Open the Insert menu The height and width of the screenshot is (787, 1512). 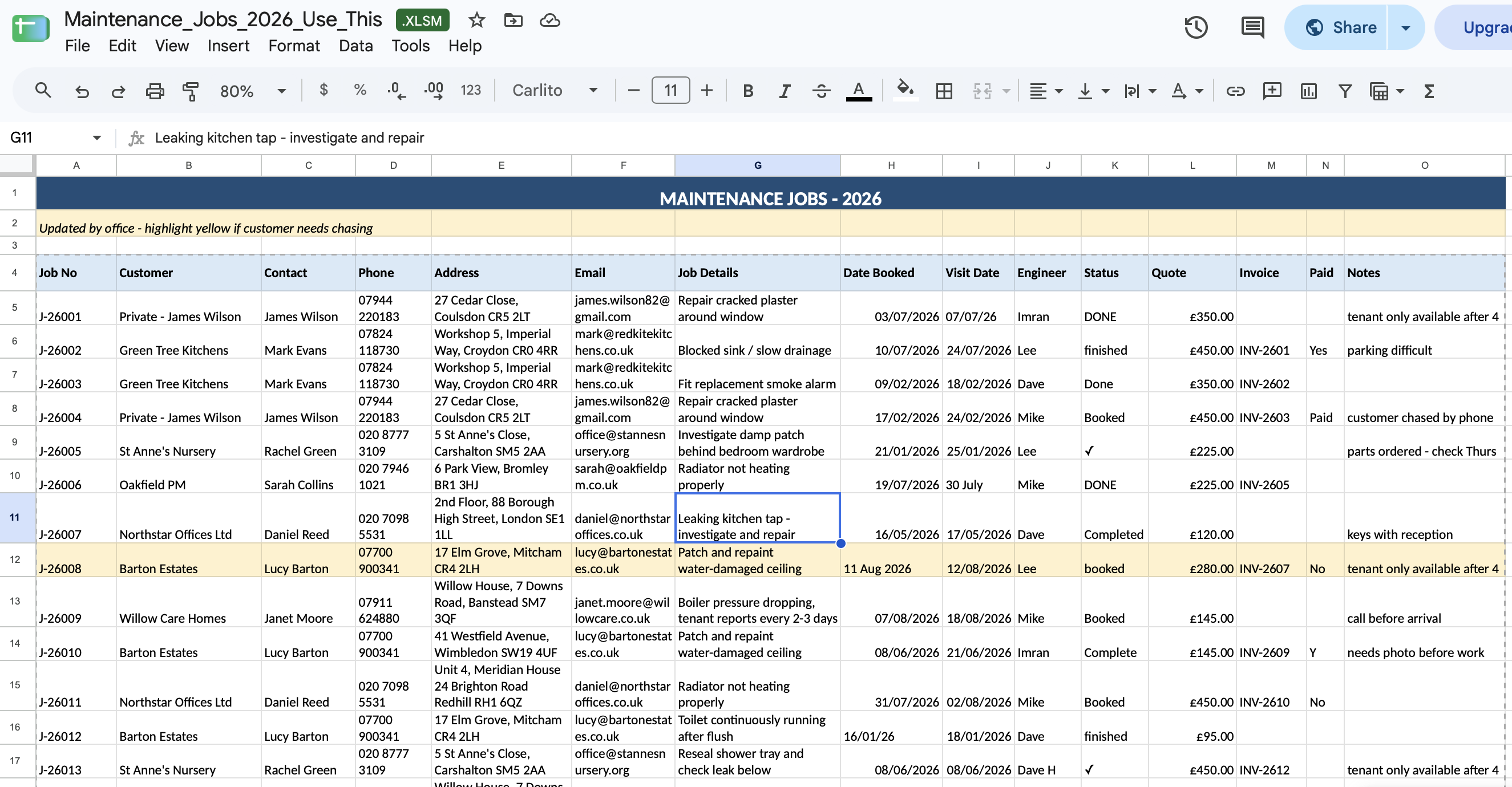click(x=228, y=46)
